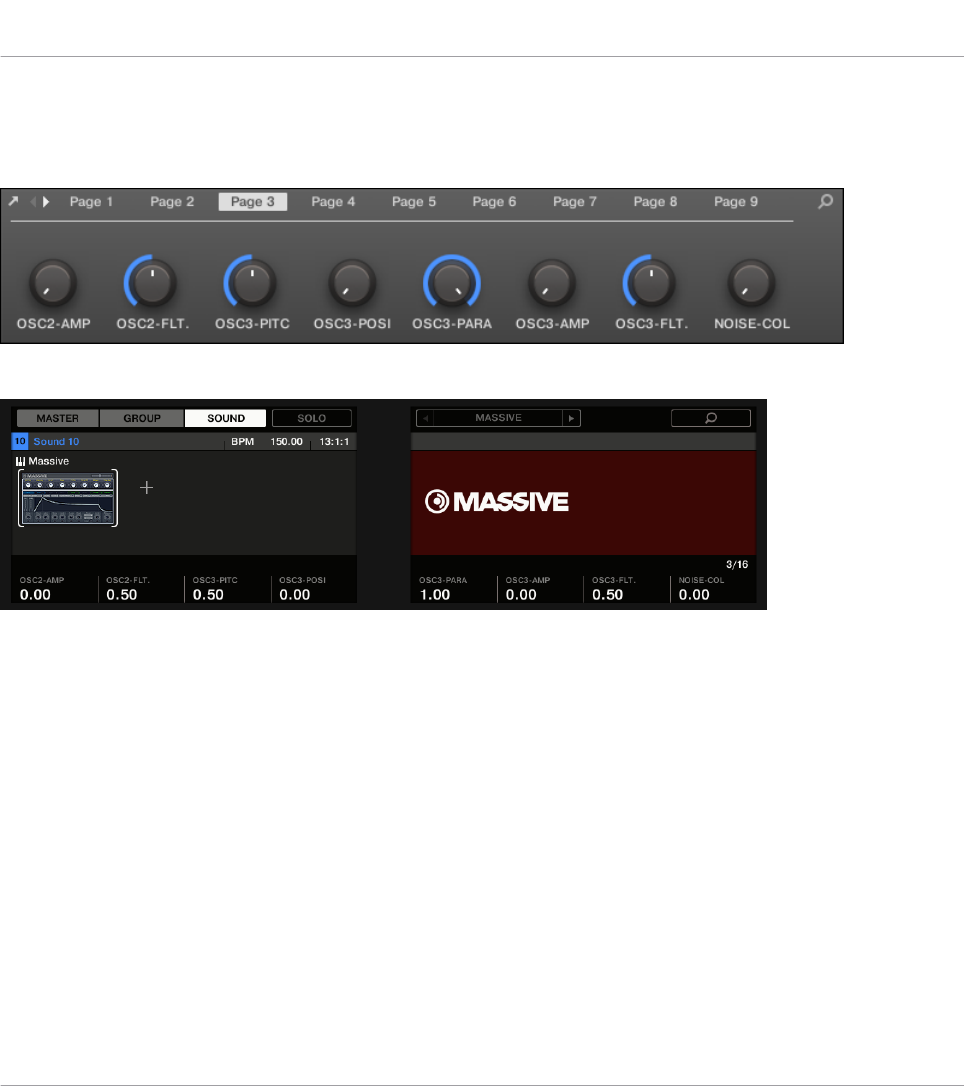Click the OSC2-AMP knob
The width and height of the screenshot is (965, 1086).
(x=53, y=283)
